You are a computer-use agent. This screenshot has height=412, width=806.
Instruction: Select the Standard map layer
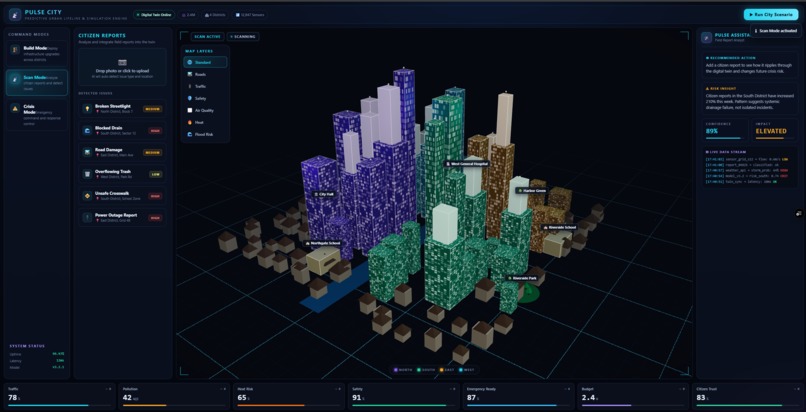tap(205, 62)
